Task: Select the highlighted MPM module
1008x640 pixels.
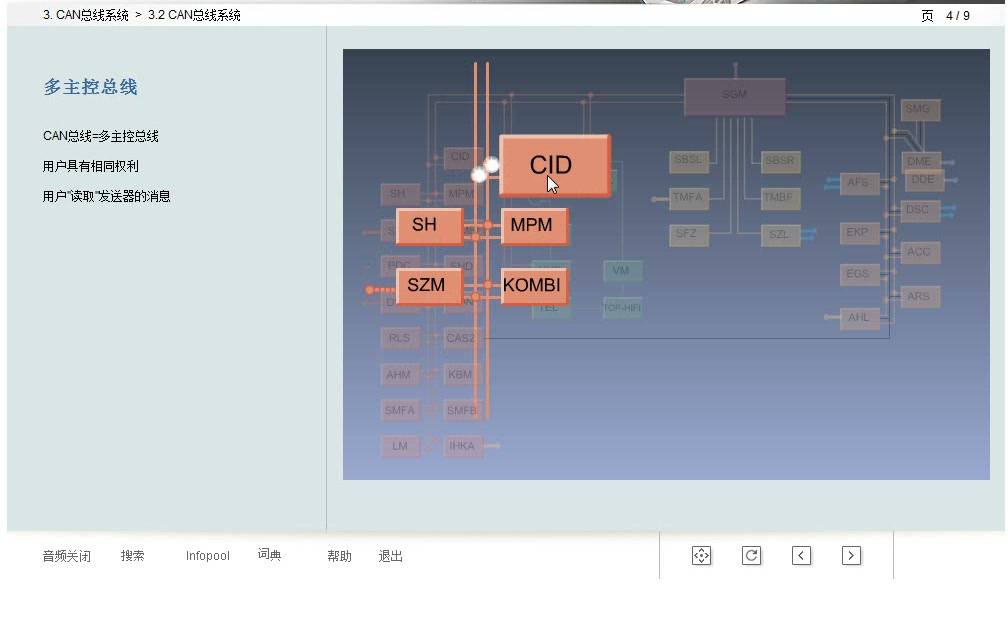Action: pos(534,226)
